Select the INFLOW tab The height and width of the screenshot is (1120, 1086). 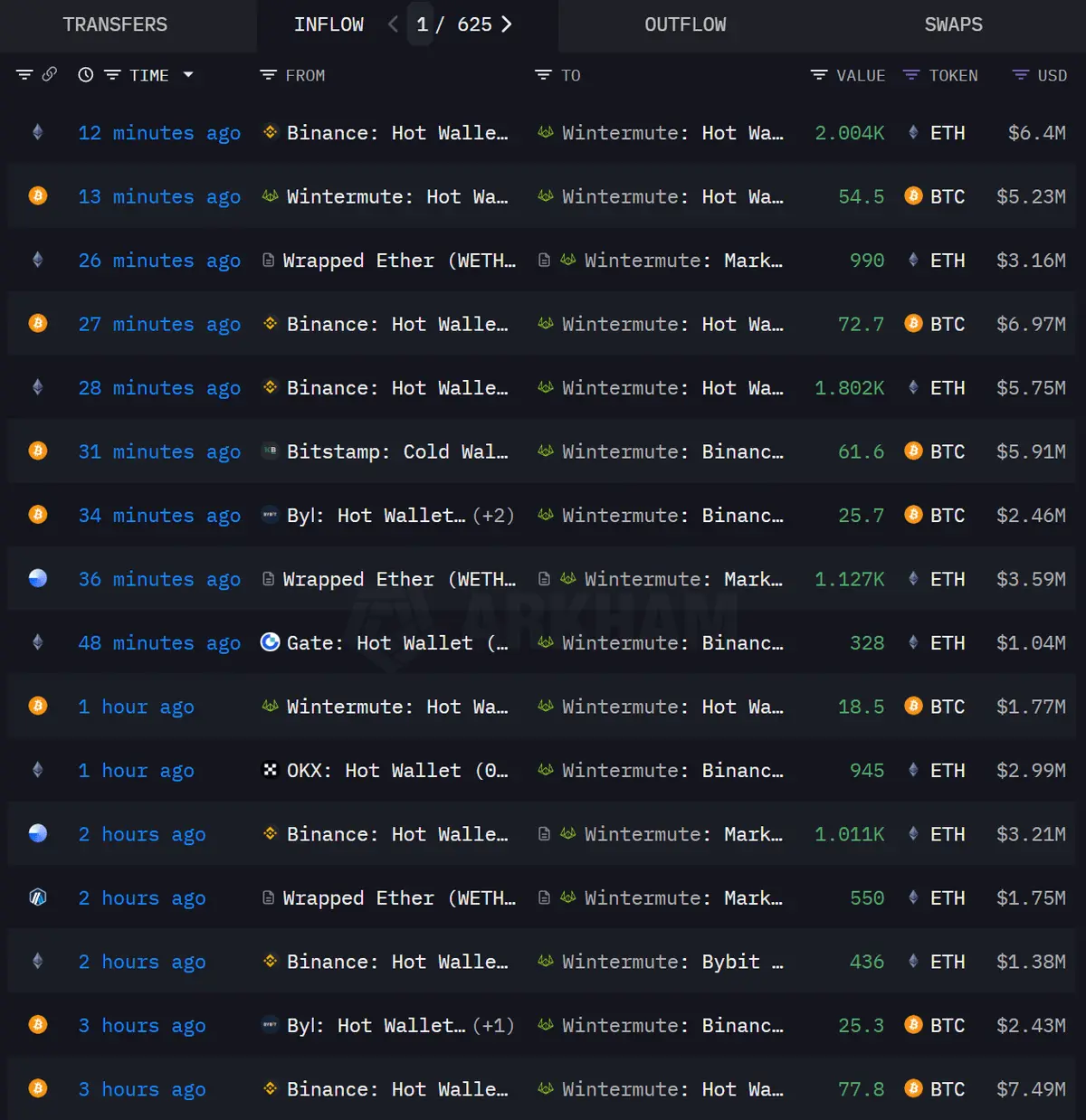pos(329,24)
